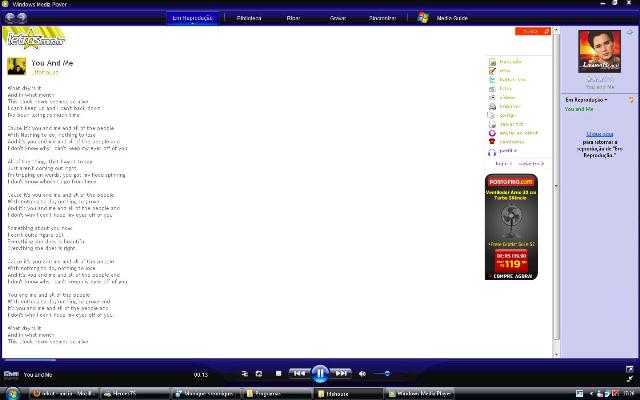Click the salvar txt document icon
The width and height of the screenshot is (640, 400).
pyautogui.click(x=492, y=124)
